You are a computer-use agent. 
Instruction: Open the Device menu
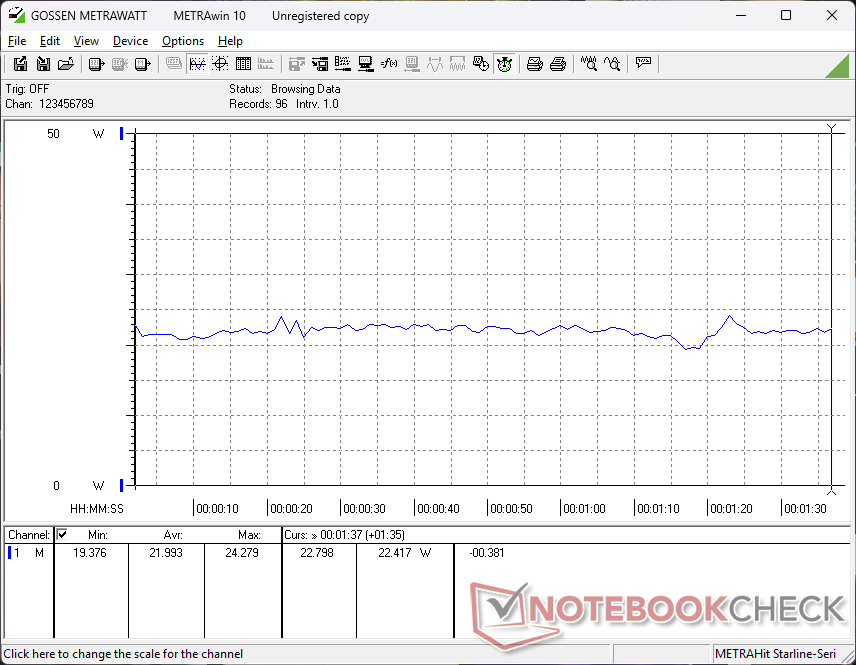(x=130, y=41)
